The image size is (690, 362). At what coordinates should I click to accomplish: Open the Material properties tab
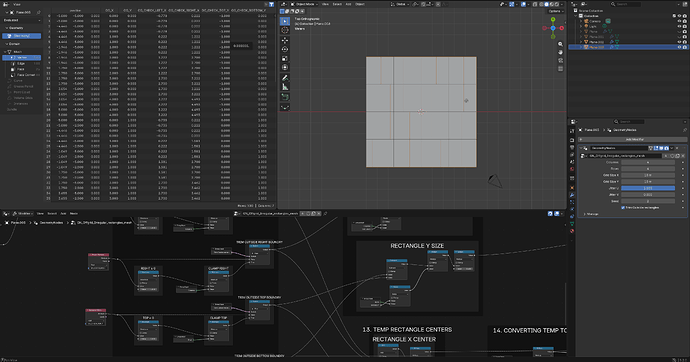coord(572,231)
